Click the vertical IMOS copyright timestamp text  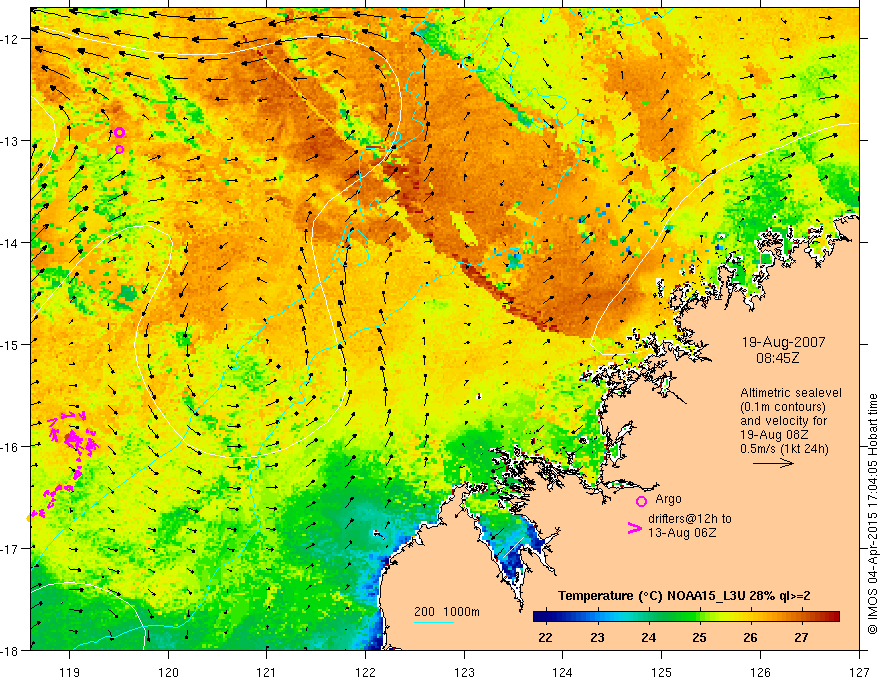click(873, 514)
